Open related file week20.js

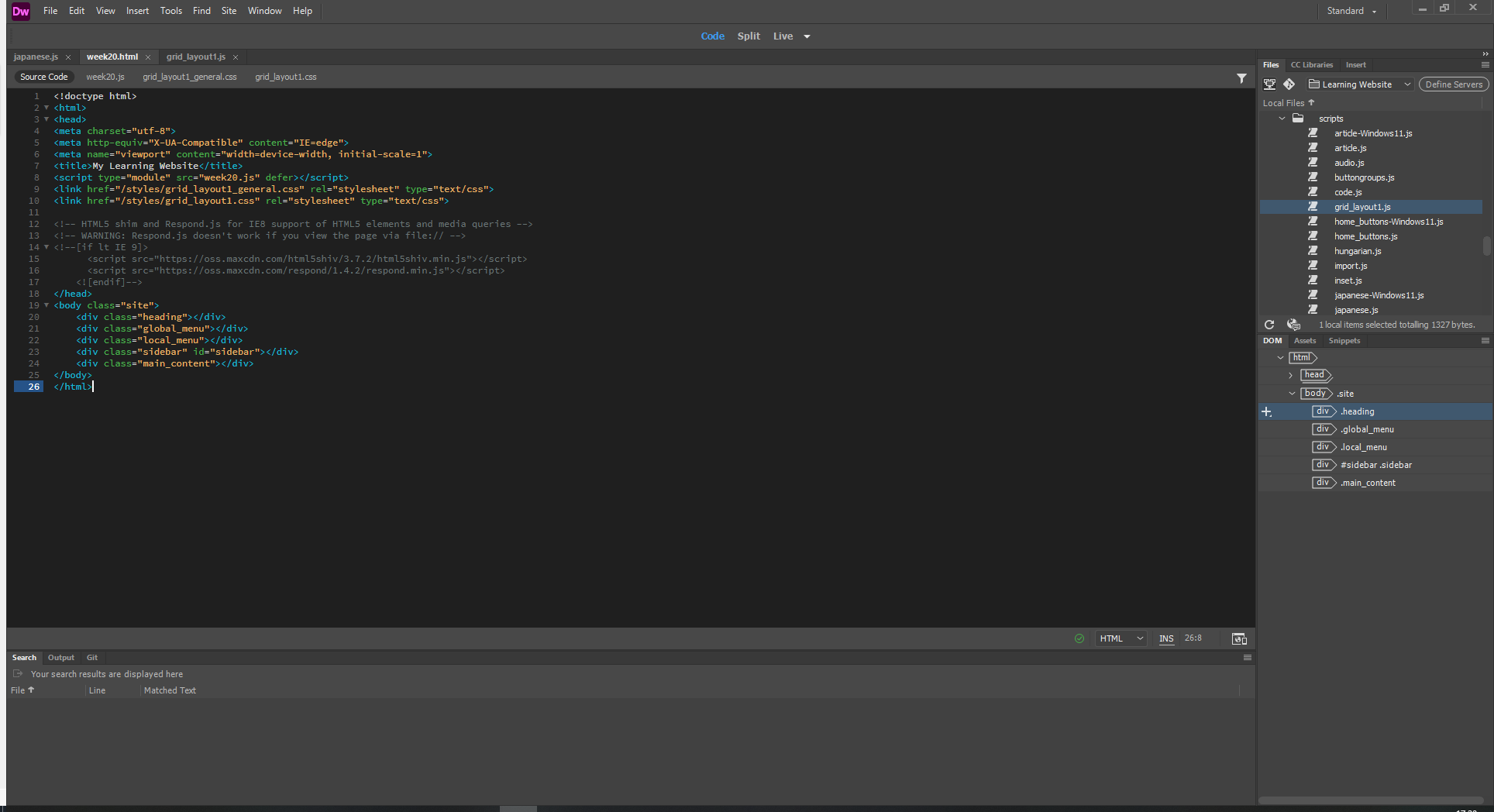[105, 77]
